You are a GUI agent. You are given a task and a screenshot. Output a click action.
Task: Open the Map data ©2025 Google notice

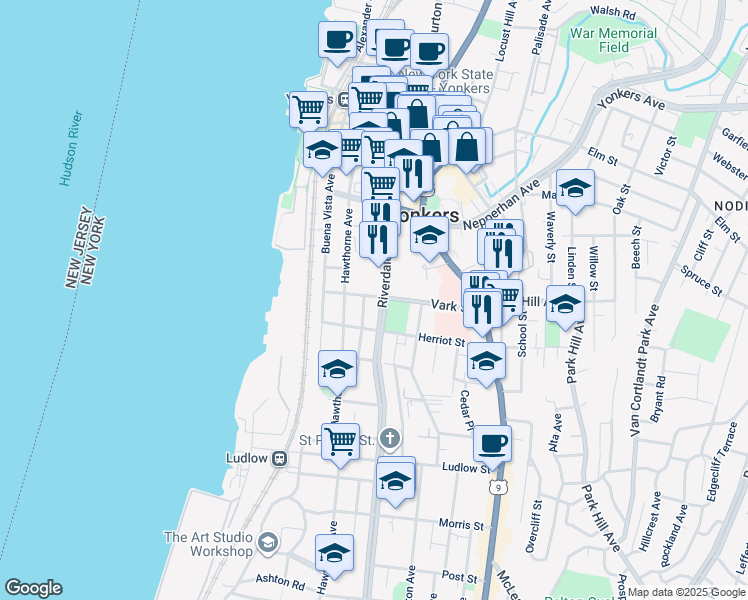[686, 592]
